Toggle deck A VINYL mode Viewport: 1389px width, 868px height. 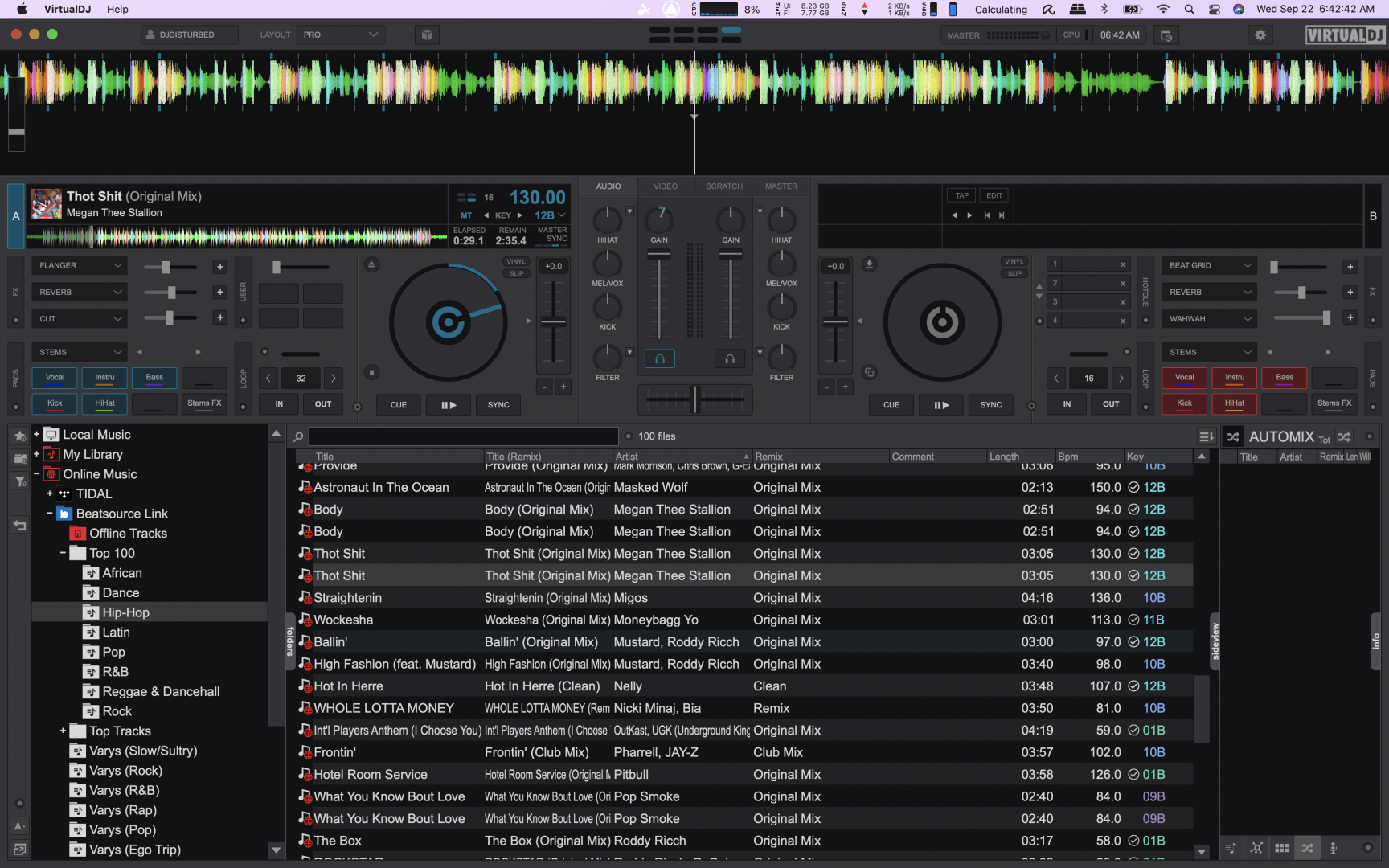516,262
